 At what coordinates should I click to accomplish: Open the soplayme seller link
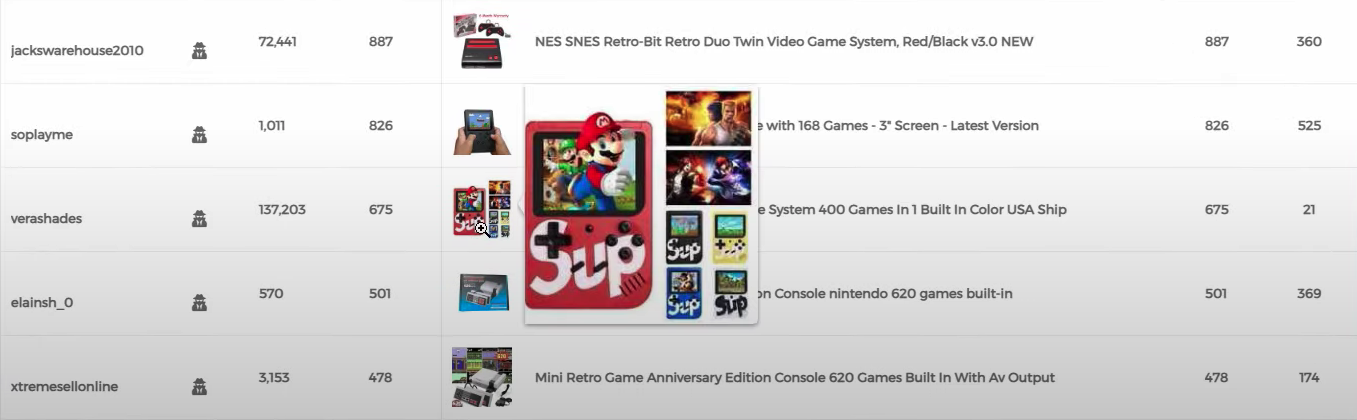(41, 134)
